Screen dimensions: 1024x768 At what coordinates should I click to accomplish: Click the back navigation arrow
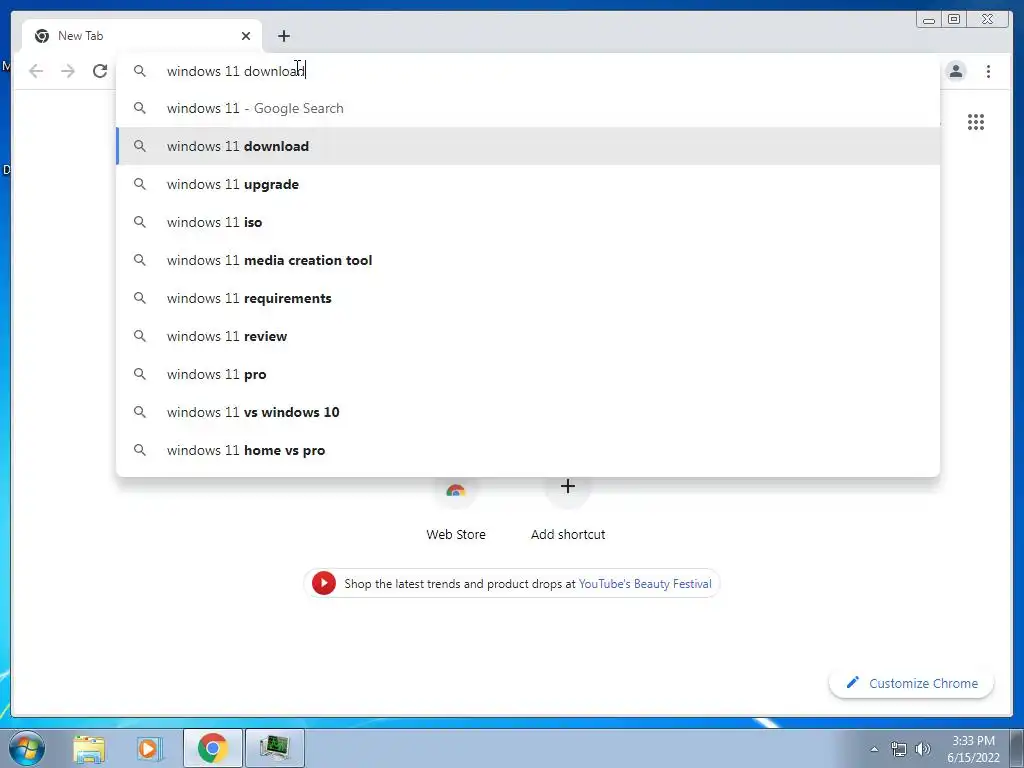36,71
